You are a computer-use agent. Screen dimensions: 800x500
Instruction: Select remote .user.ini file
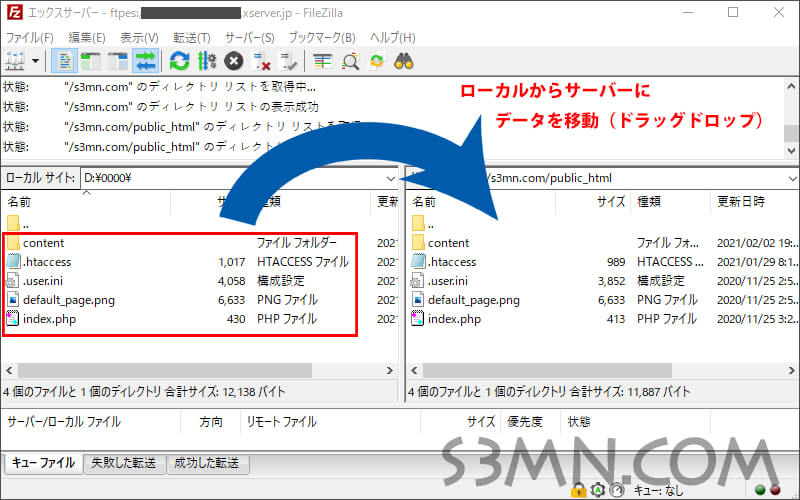coord(440,281)
